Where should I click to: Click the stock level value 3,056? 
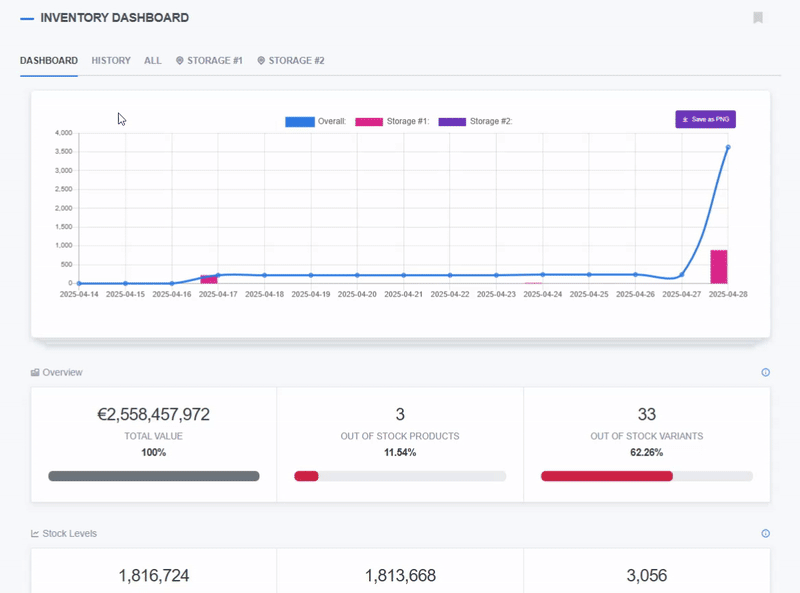tap(646, 576)
